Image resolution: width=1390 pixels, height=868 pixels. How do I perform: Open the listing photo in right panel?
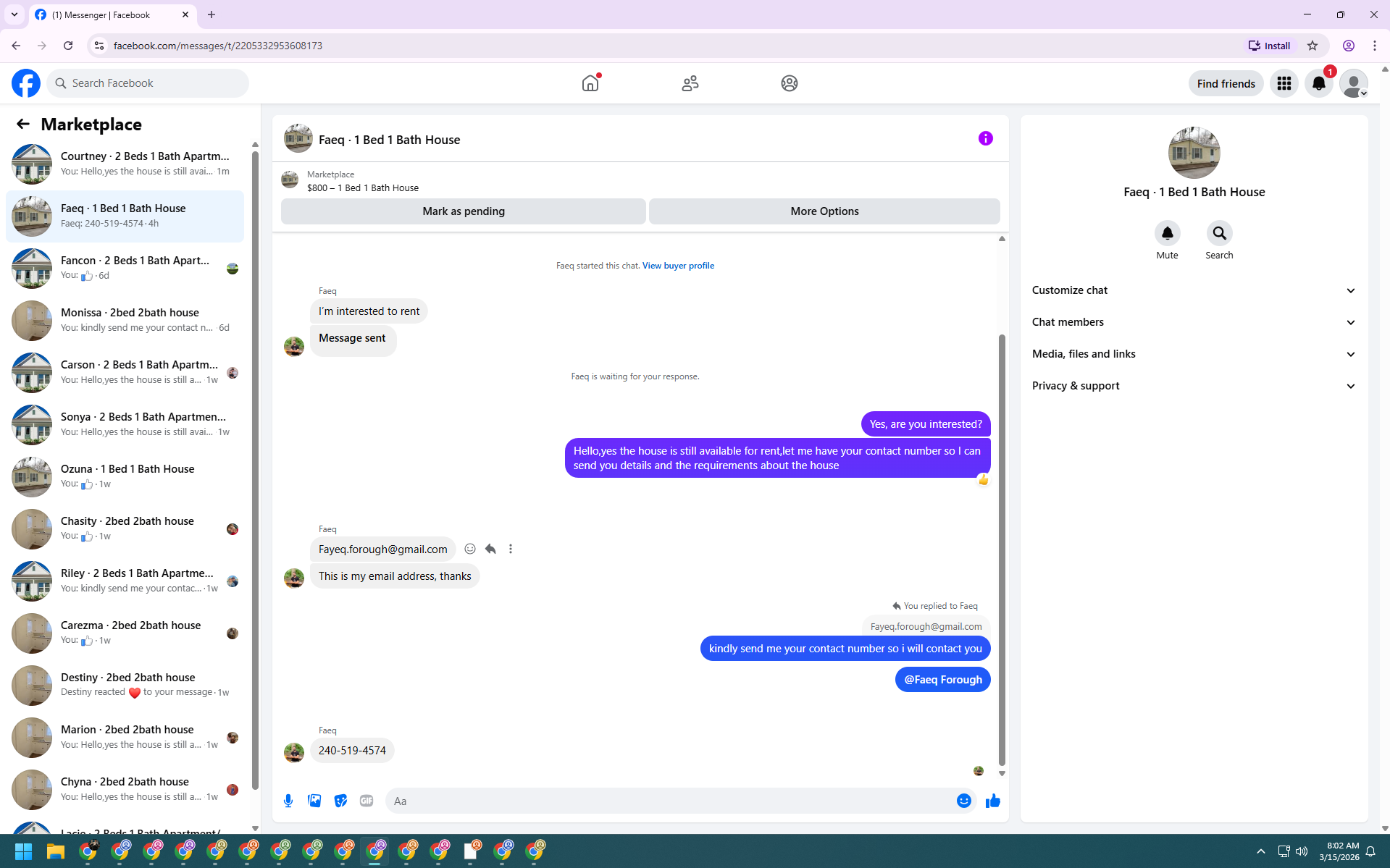(1194, 153)
